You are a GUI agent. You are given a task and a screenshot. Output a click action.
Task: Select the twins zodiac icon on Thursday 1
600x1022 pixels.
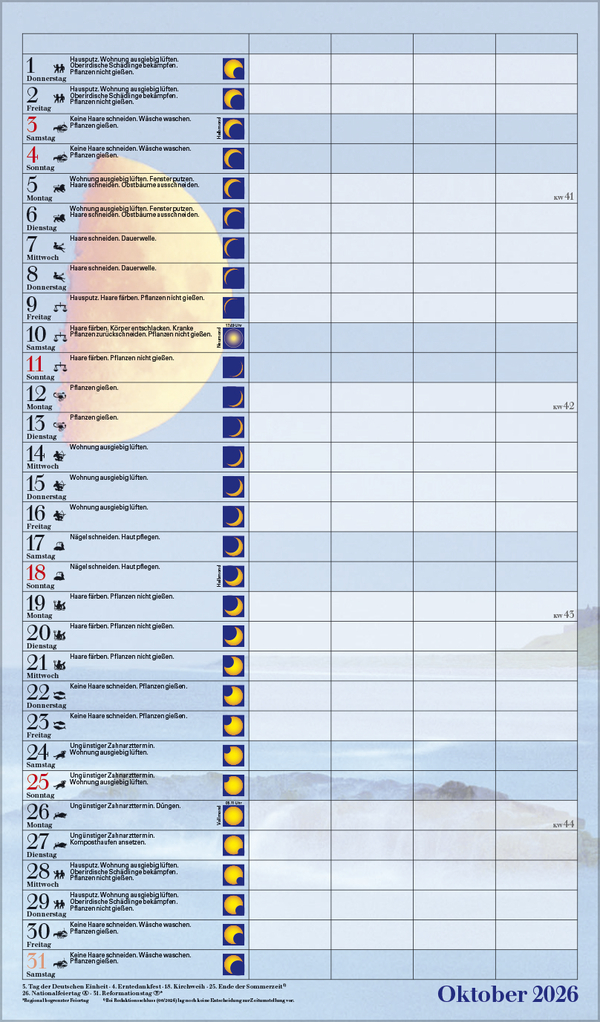(60, 68)
